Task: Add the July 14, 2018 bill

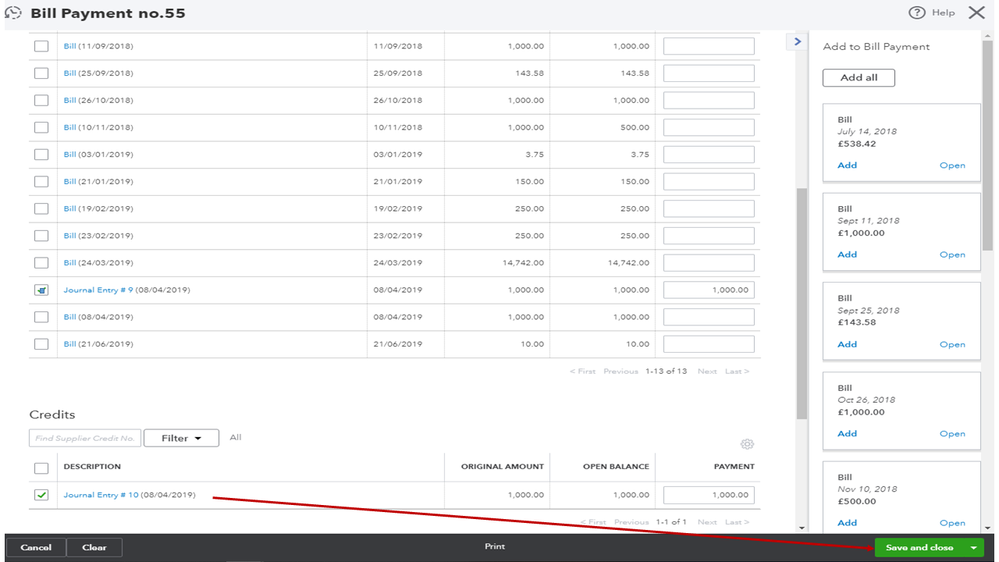Action: [847, 165]
